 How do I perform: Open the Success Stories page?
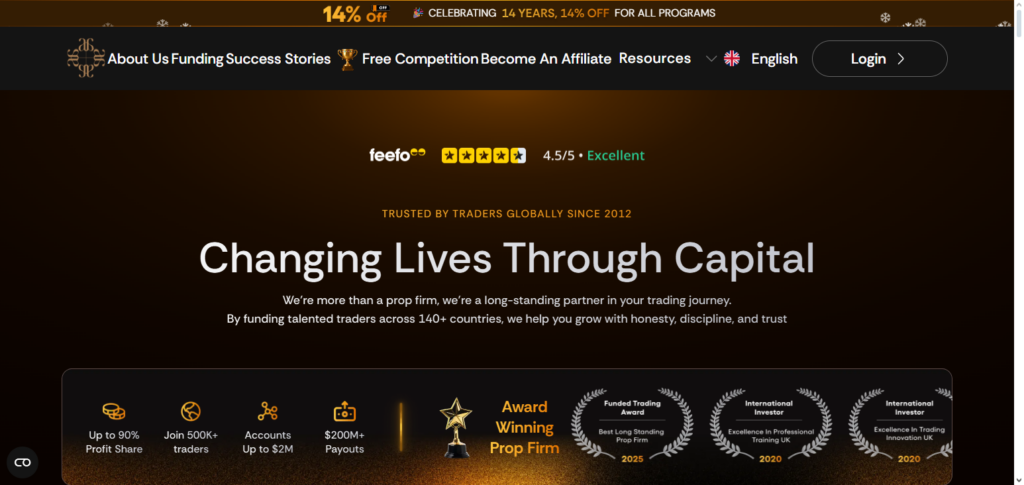click(x=278, y=59)
